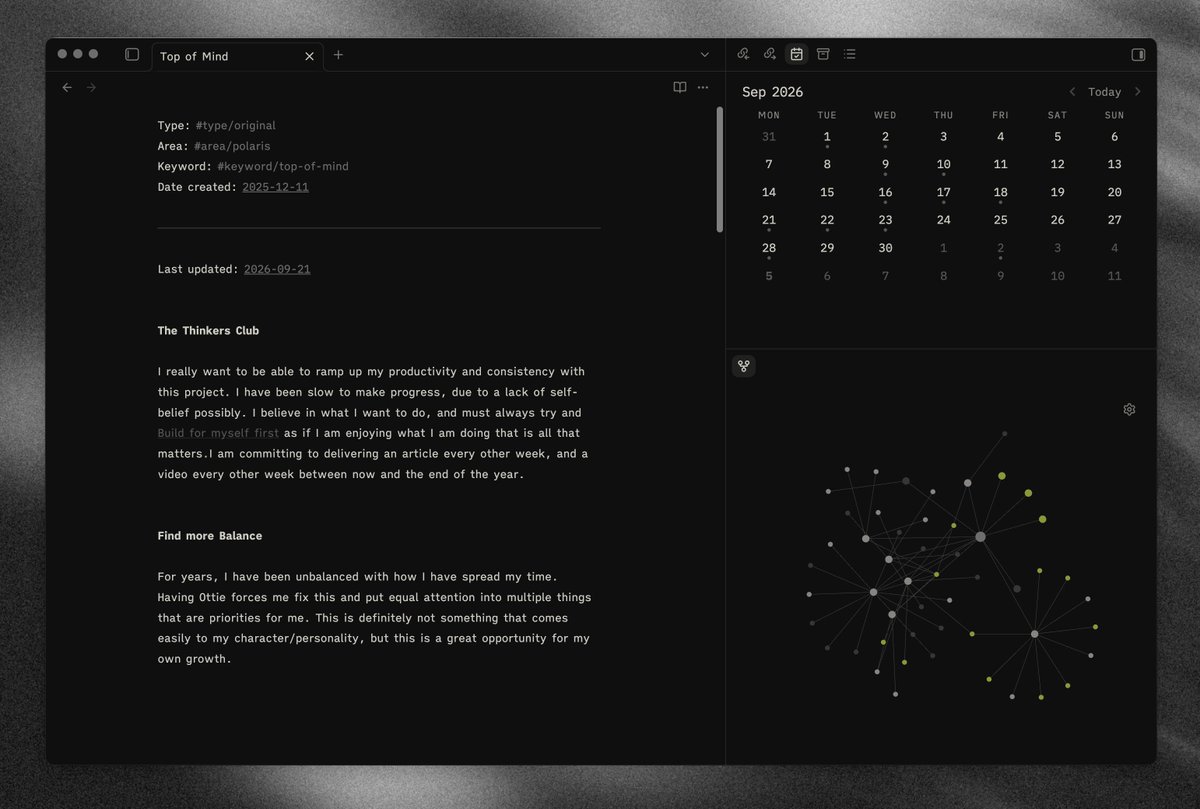Open the #type/original tag
Image resolution: width=1200 pixels, height=809 pixels.
pos(235,126)
